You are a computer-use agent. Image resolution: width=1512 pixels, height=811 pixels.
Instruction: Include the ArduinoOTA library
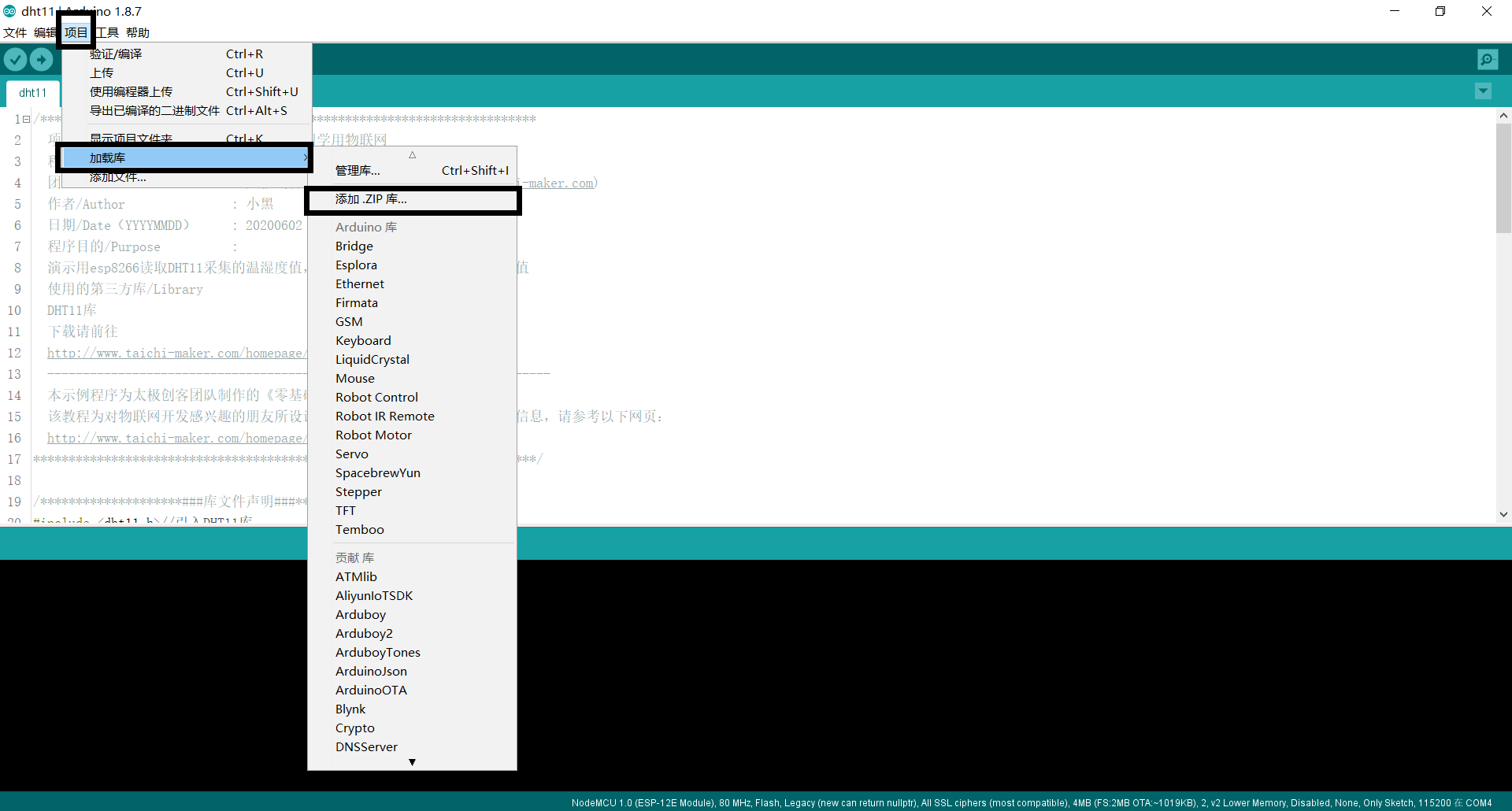click(x=412, y=690)
